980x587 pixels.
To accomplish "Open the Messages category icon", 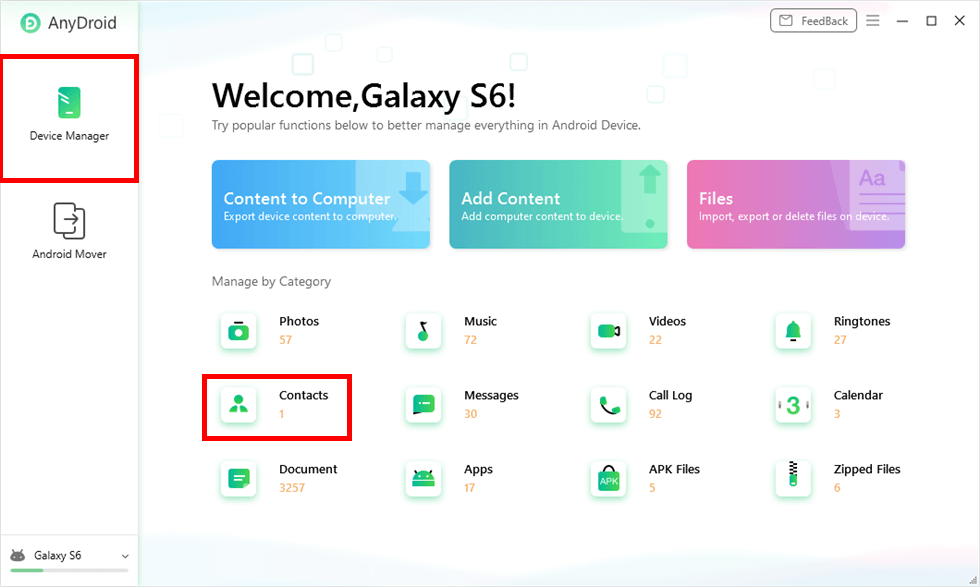I will (423, 404).
